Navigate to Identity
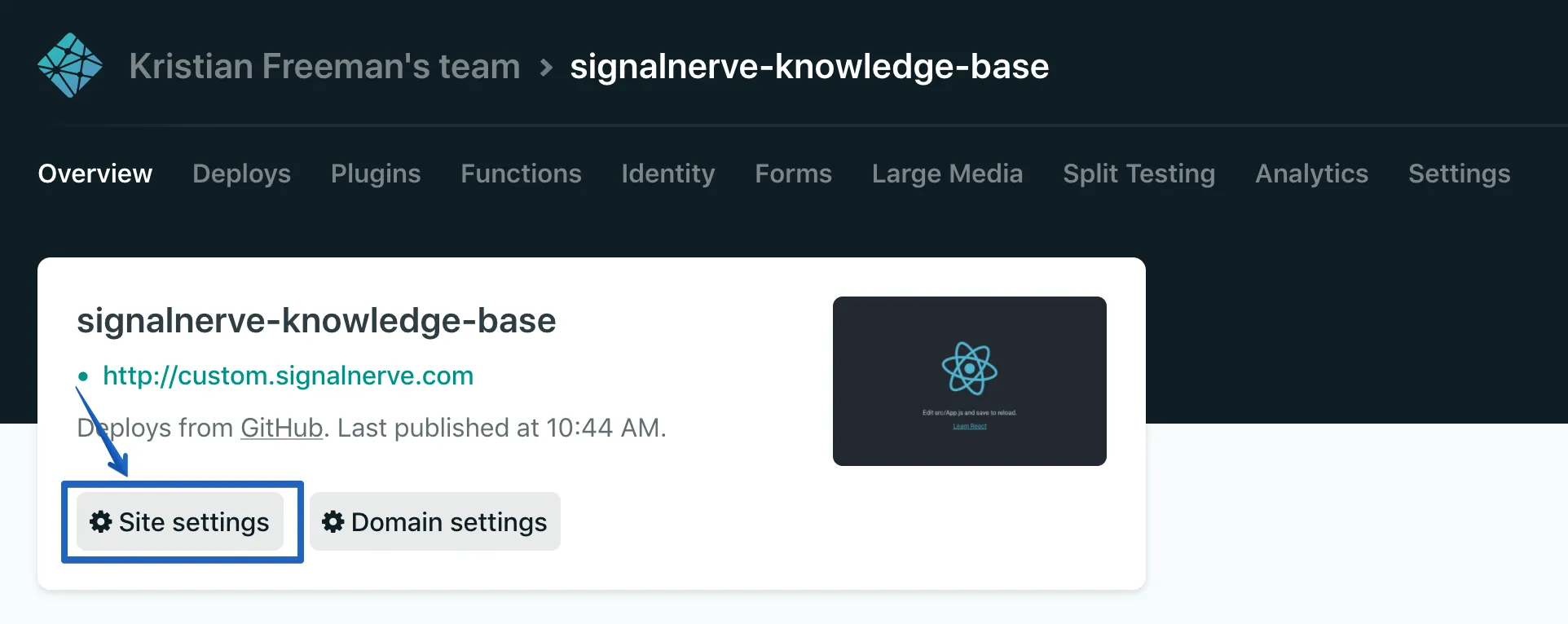The width and height of the screenshot is (1568, 624). pos(667,174)
